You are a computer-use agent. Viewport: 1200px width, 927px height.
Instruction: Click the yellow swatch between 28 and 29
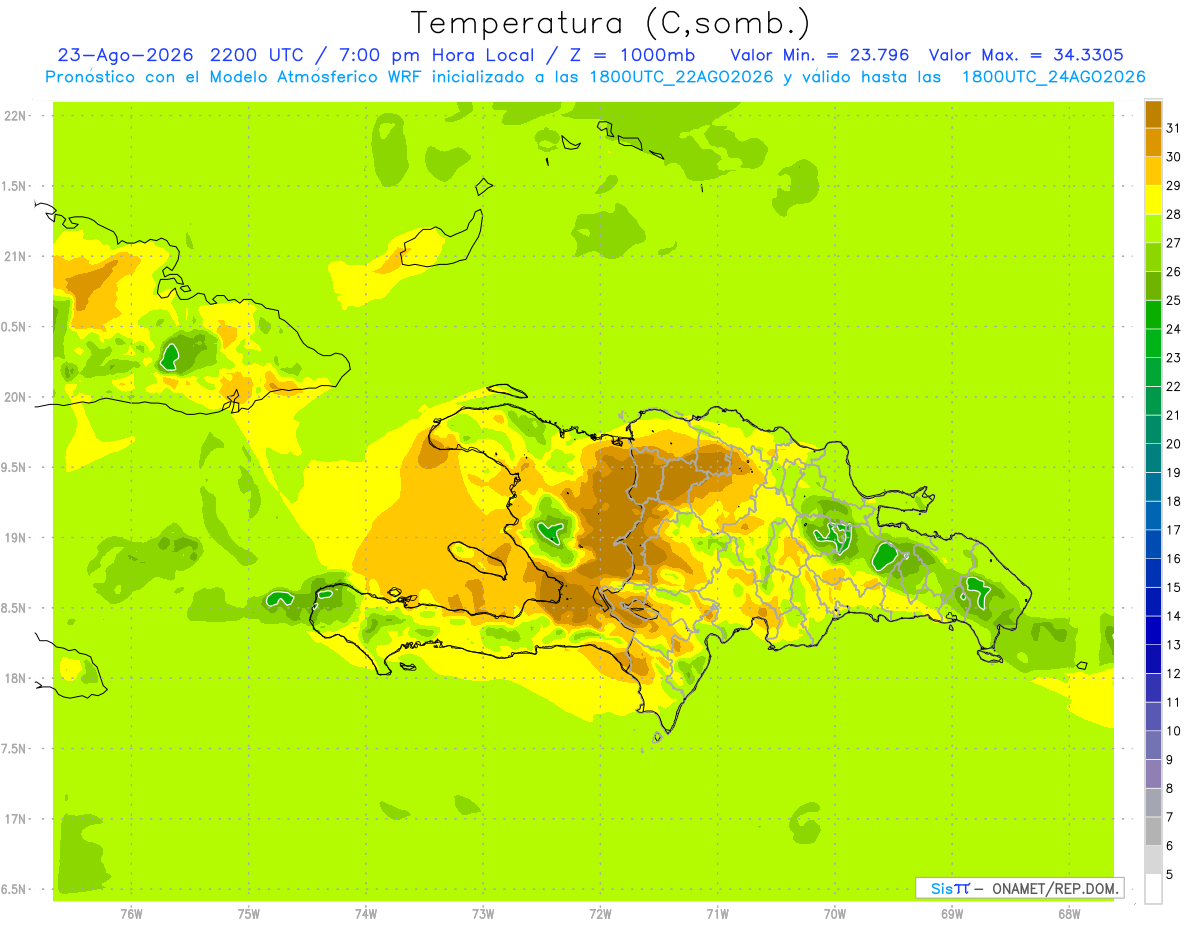click(1153, 200)
